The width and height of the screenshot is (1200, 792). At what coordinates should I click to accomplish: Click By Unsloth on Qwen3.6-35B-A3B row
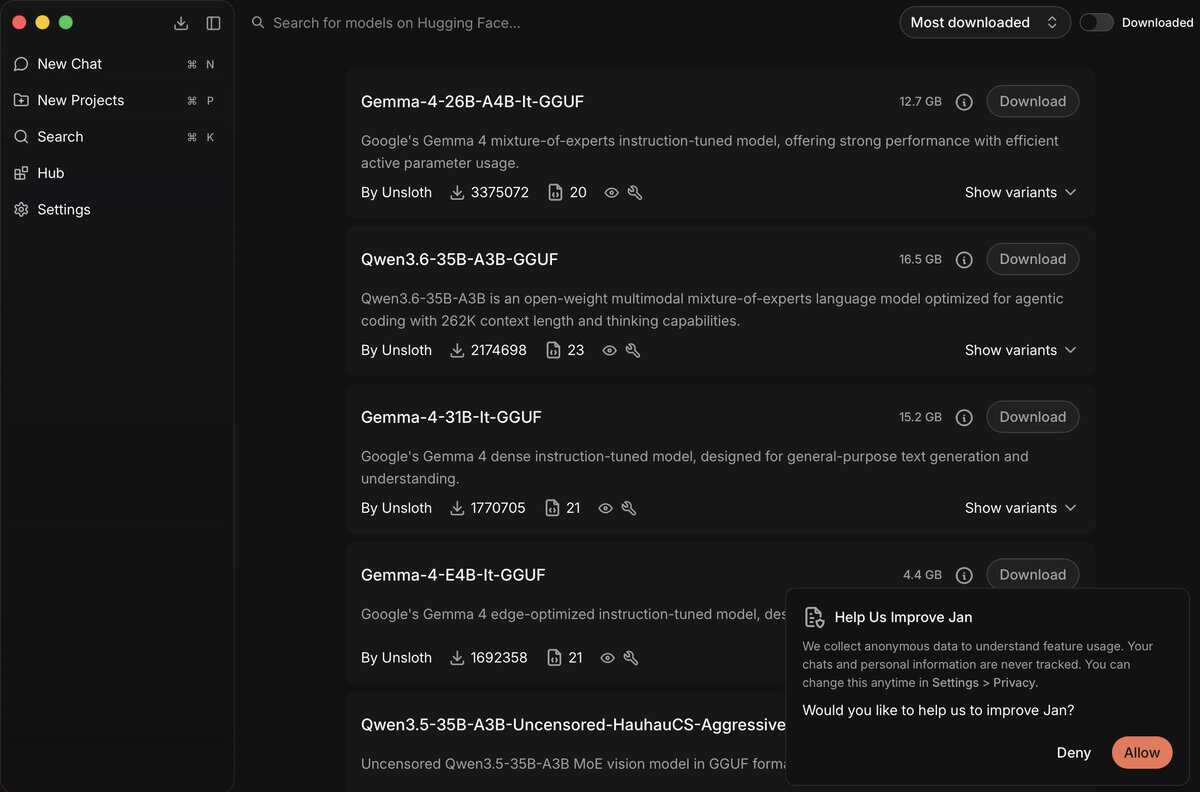tap(396, 351)
